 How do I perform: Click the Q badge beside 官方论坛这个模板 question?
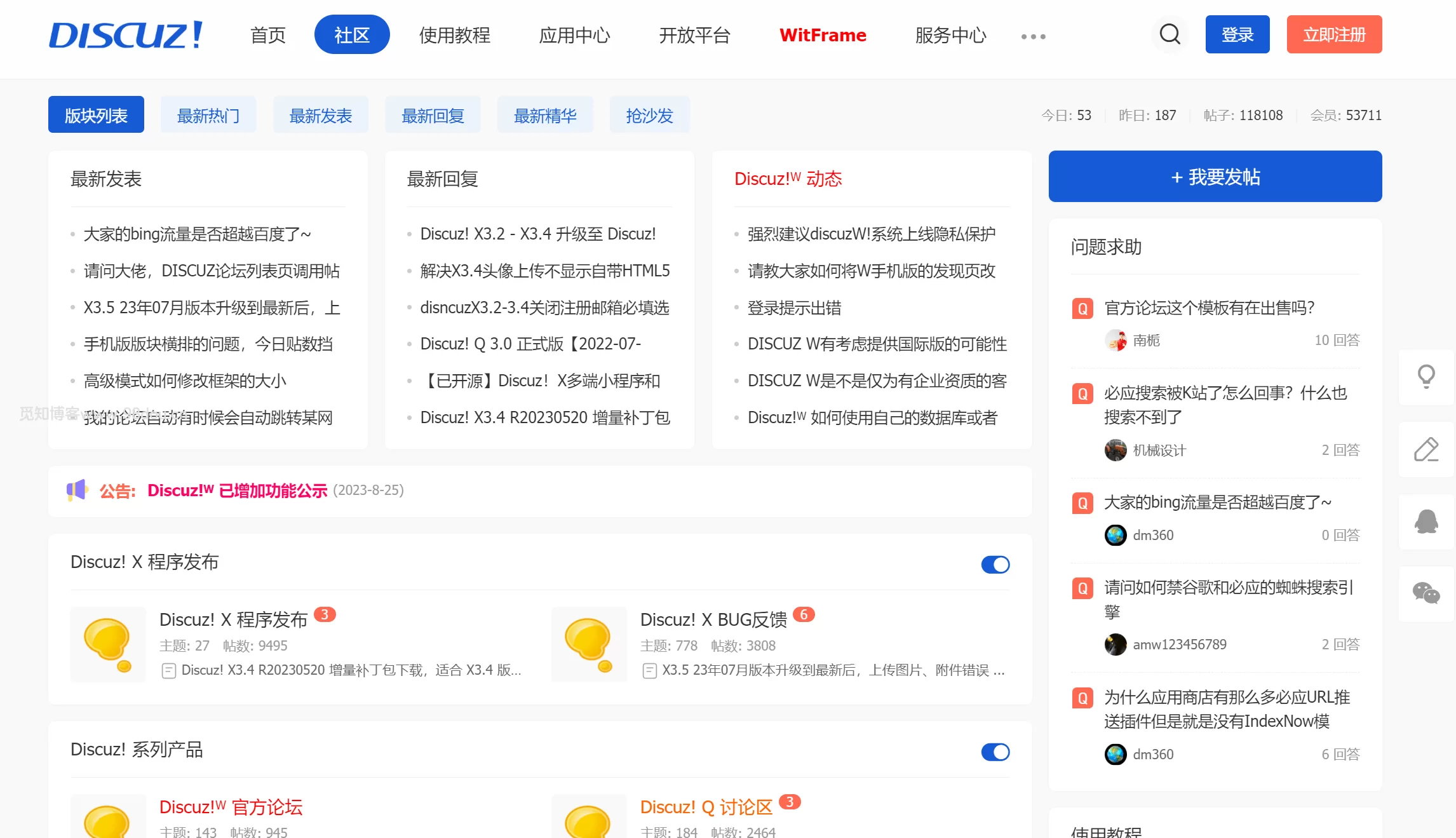(1082, 308)
